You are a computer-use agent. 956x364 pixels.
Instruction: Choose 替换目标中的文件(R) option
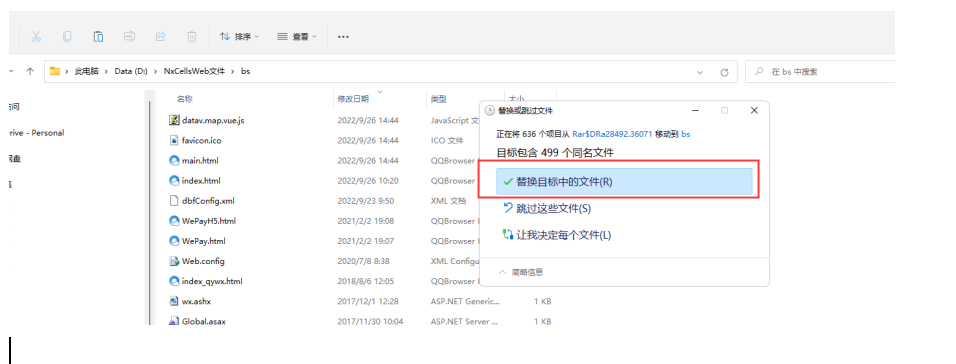point(624,182)
